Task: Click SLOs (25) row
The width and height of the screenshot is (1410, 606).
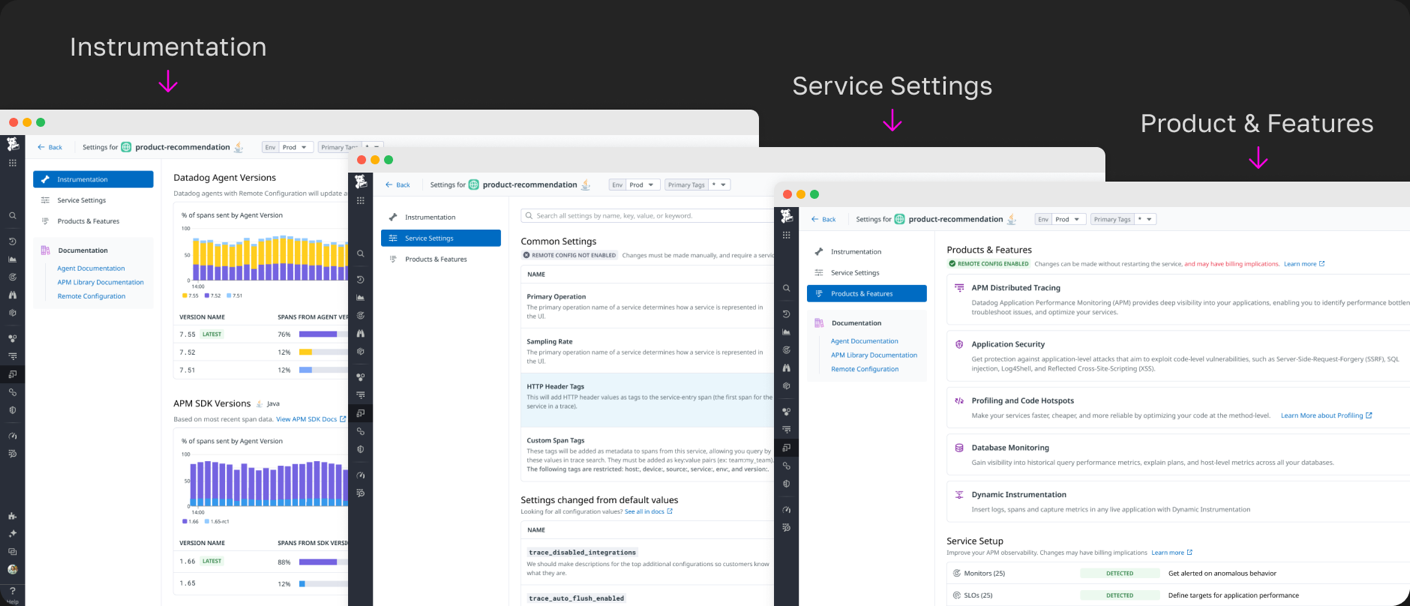Action: click(x=1178, y=595)
